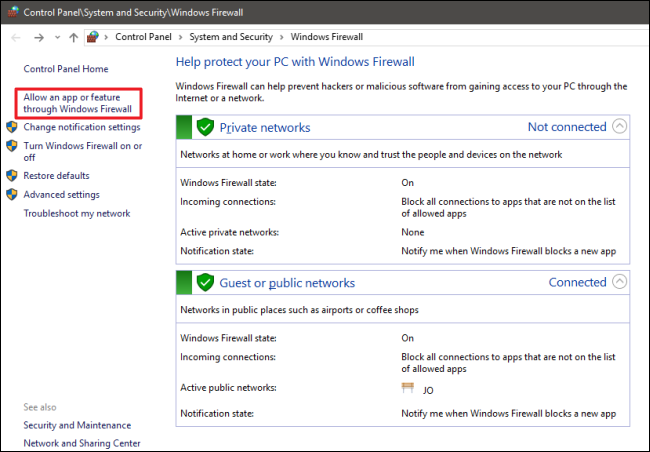Select System and Security breadcrumb

233,37
